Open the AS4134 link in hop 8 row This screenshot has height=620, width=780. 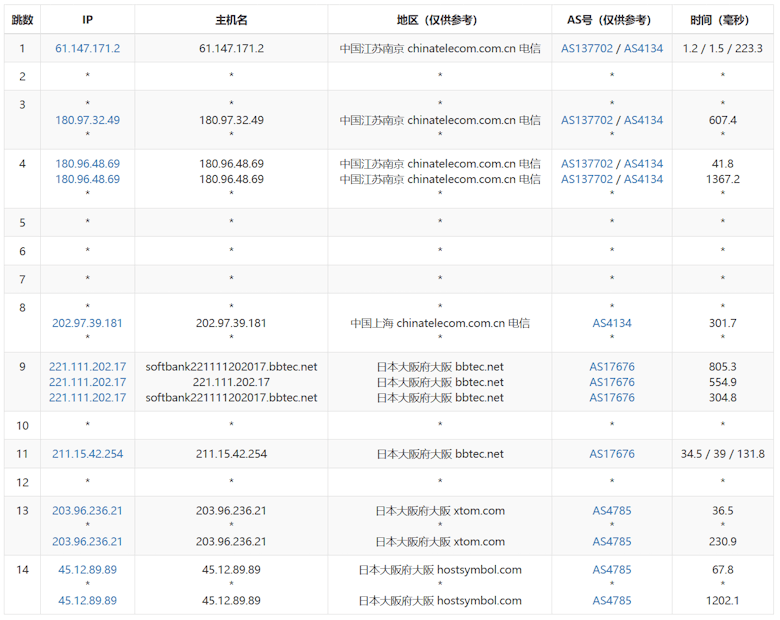[612, 323]
